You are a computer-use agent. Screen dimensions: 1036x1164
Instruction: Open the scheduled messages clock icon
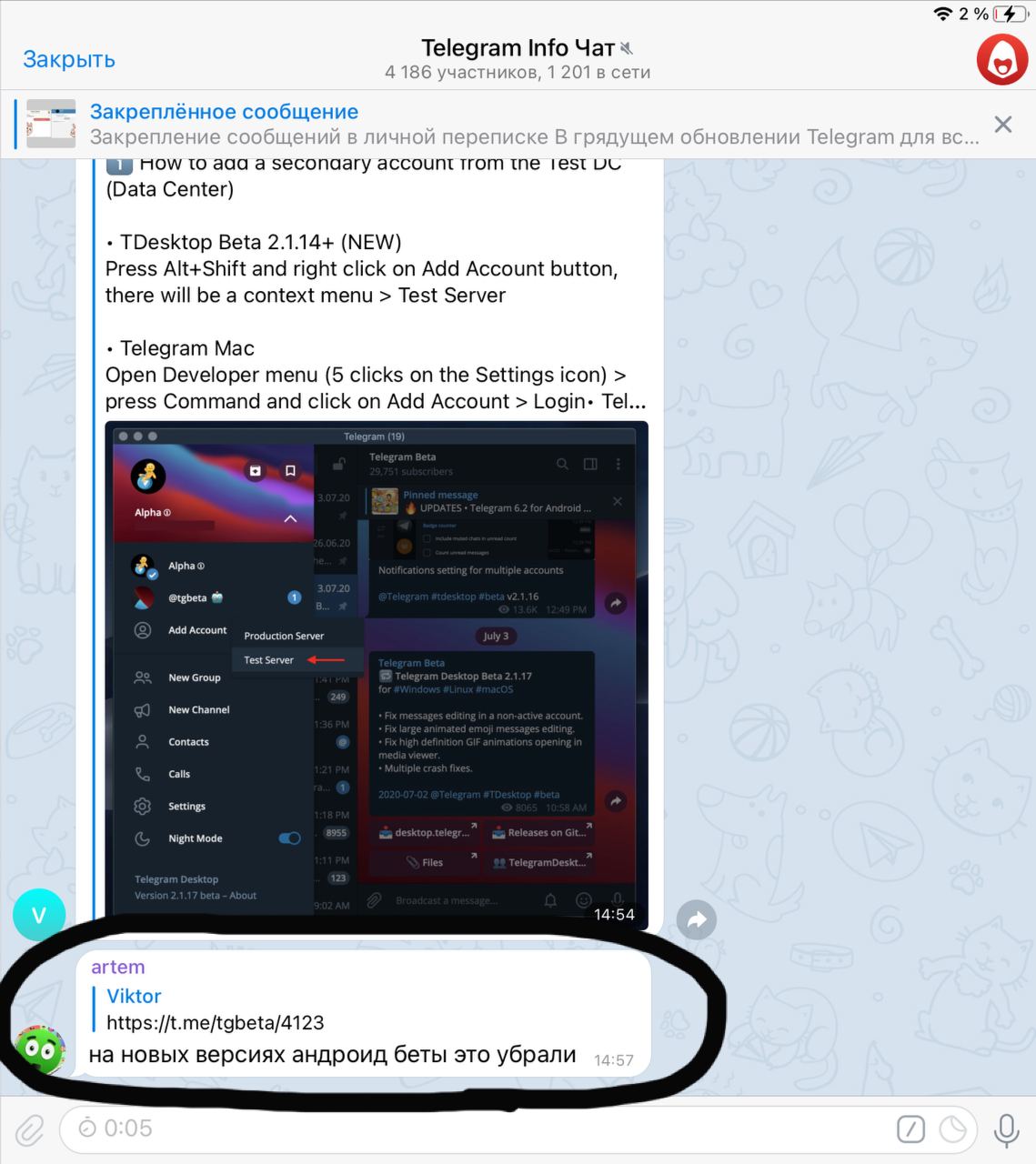952,1129
